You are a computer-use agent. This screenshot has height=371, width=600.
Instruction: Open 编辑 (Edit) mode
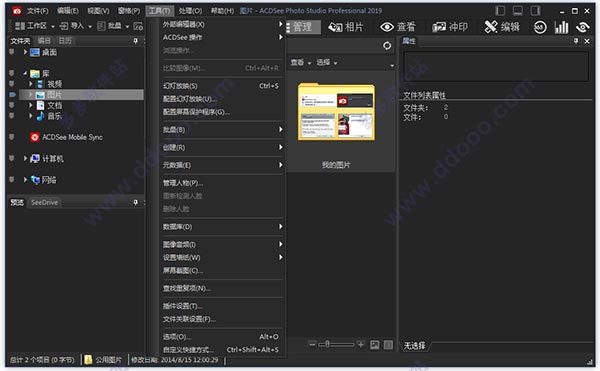pyautogui.click(x=502, y=27)
